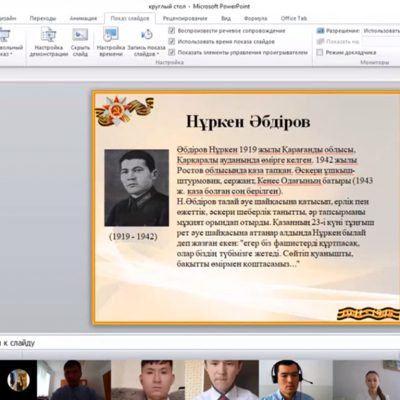The image size is (400, 400).
Task: Switch to the Анимация ribbon tab
Action: [83, 18]
